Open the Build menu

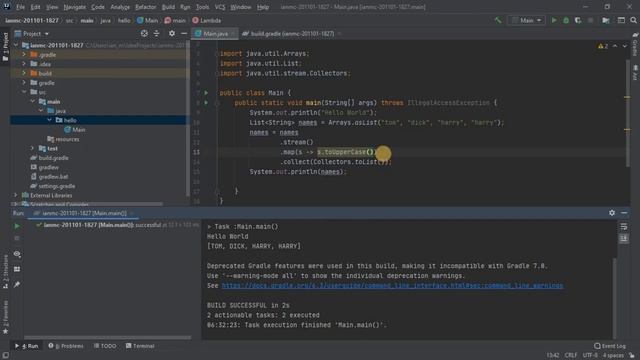click(x=168, y=7)
